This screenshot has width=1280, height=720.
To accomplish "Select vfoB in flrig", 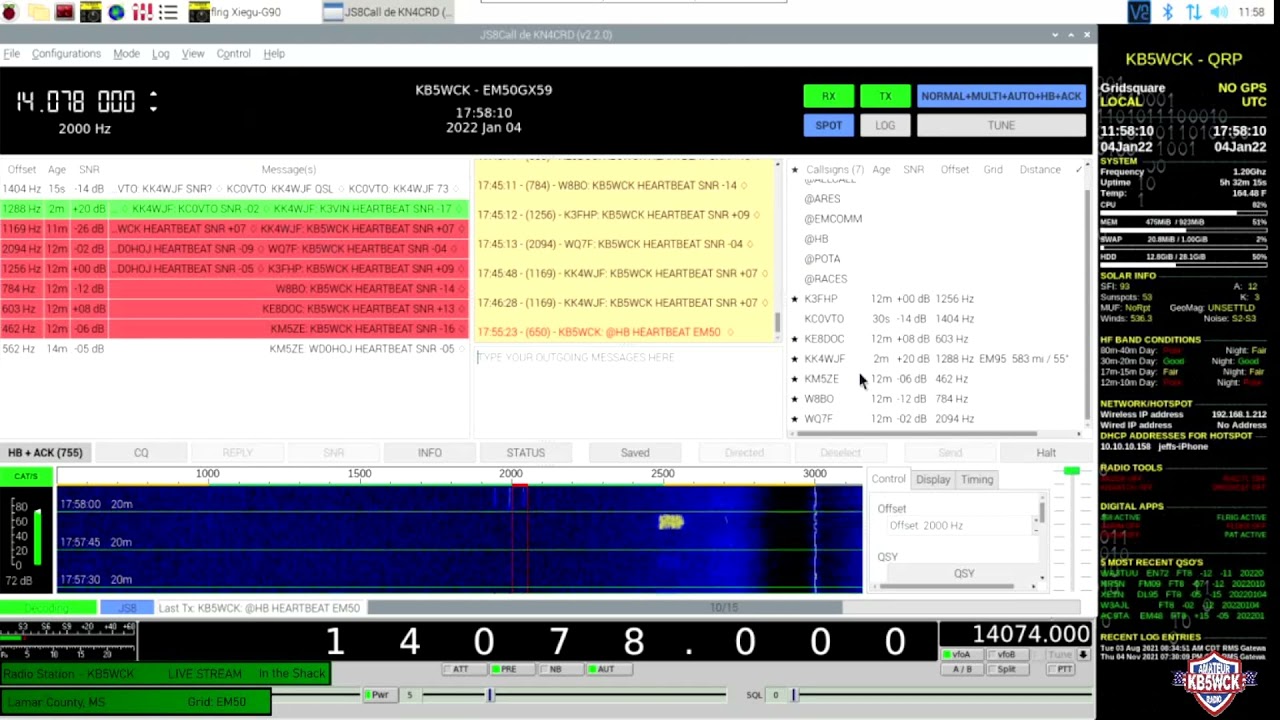I will tap(1006, 655).
